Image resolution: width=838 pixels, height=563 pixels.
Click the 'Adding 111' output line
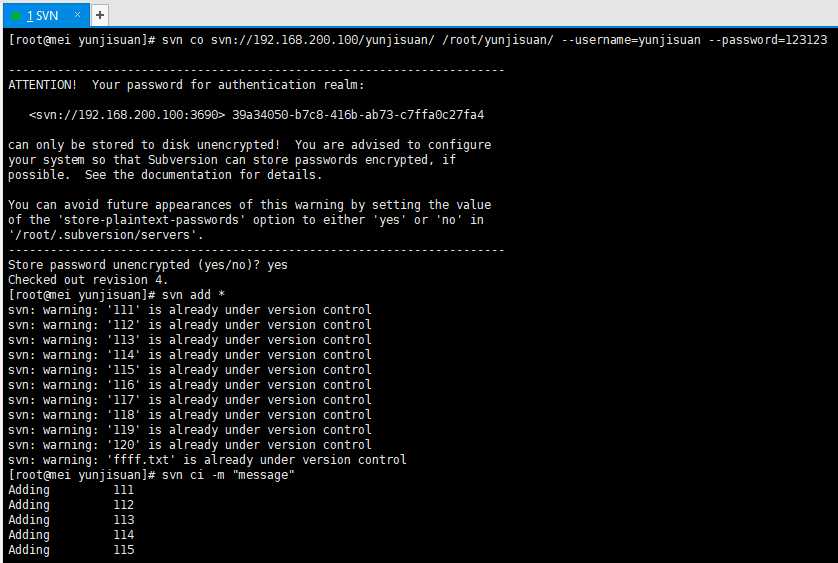coord(70,490)
